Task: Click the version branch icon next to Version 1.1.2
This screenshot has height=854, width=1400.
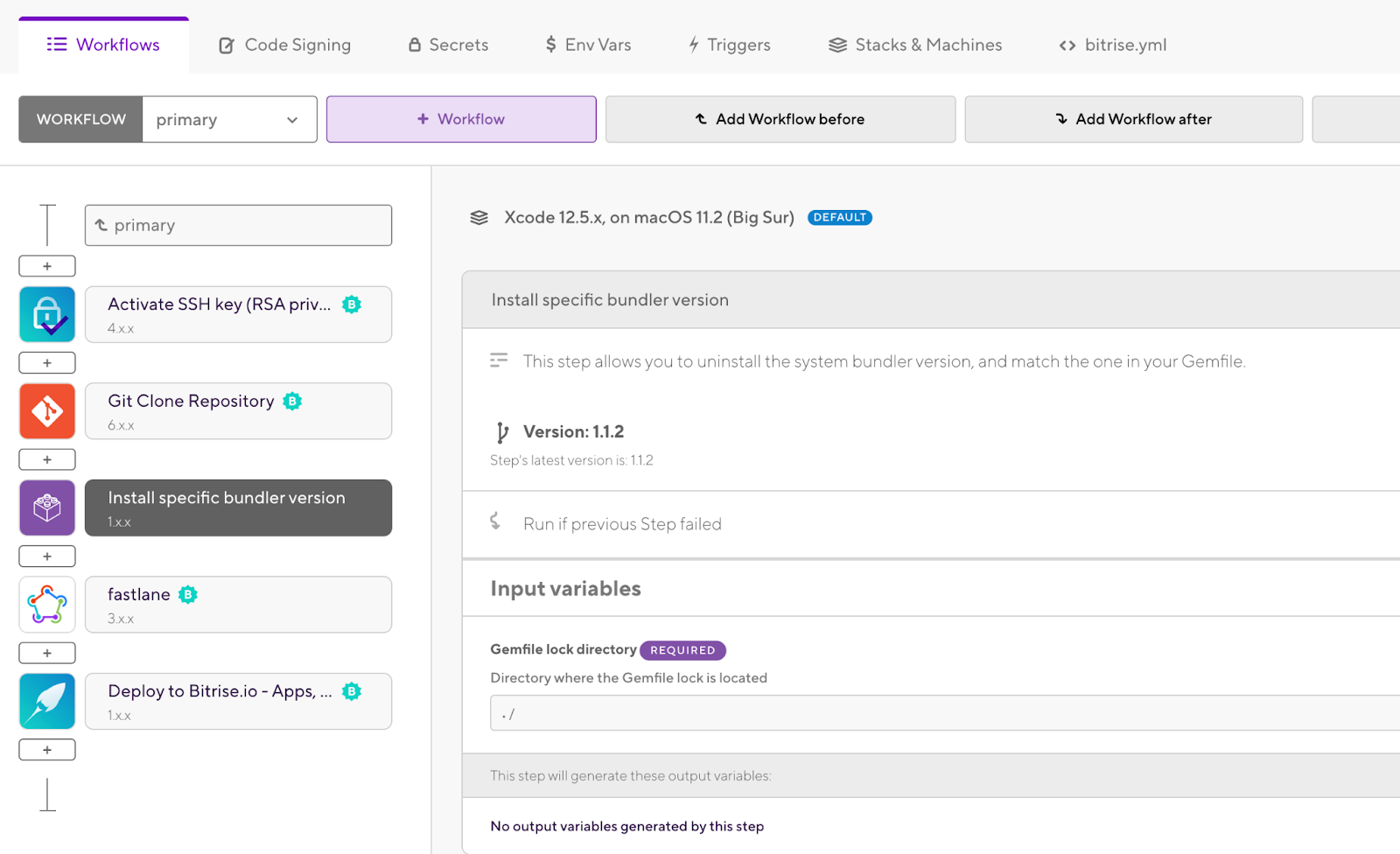Action: (x=501, y=432)
